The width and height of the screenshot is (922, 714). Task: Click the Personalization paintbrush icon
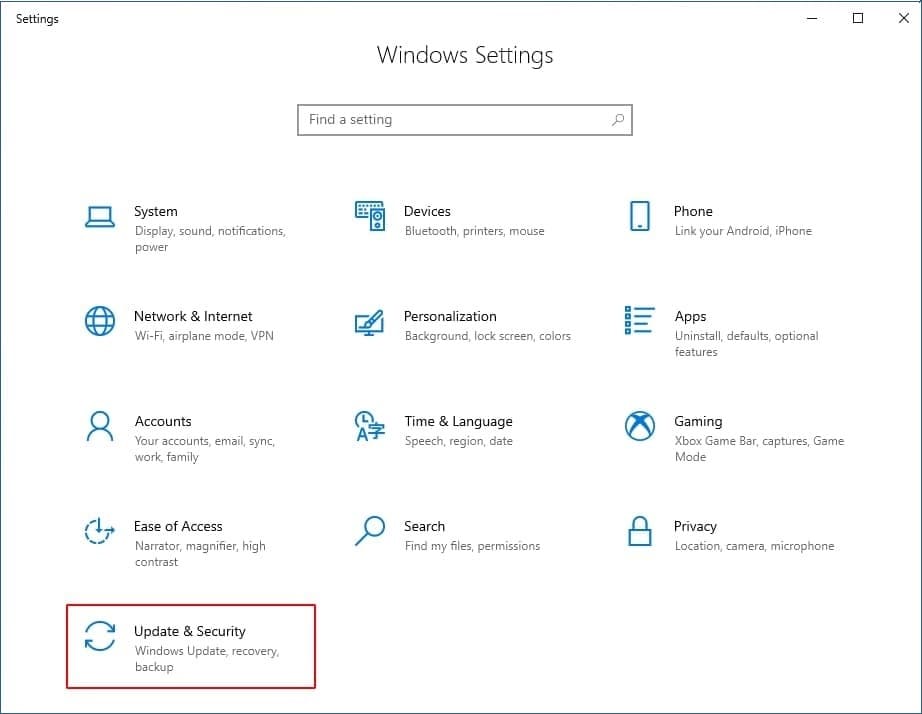370,322
